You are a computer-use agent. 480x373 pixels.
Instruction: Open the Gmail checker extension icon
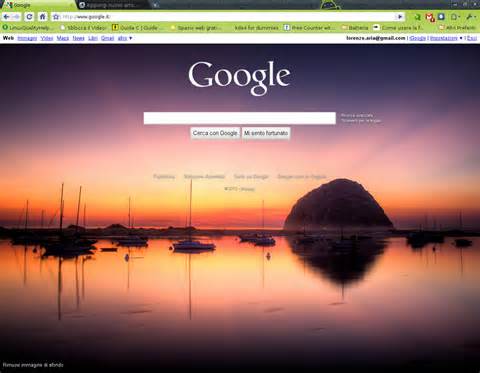(430, 17)
